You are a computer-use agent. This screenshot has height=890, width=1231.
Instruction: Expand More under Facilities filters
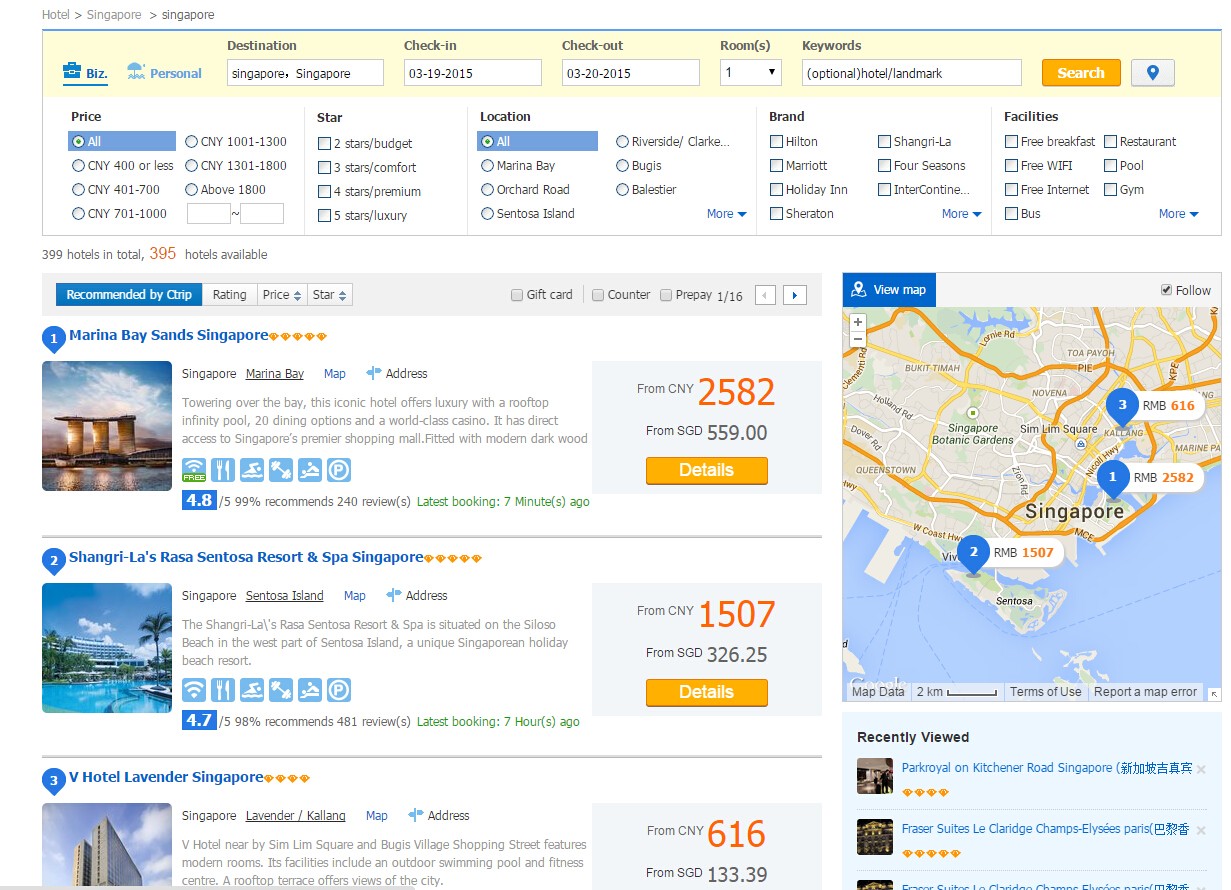1178,213
